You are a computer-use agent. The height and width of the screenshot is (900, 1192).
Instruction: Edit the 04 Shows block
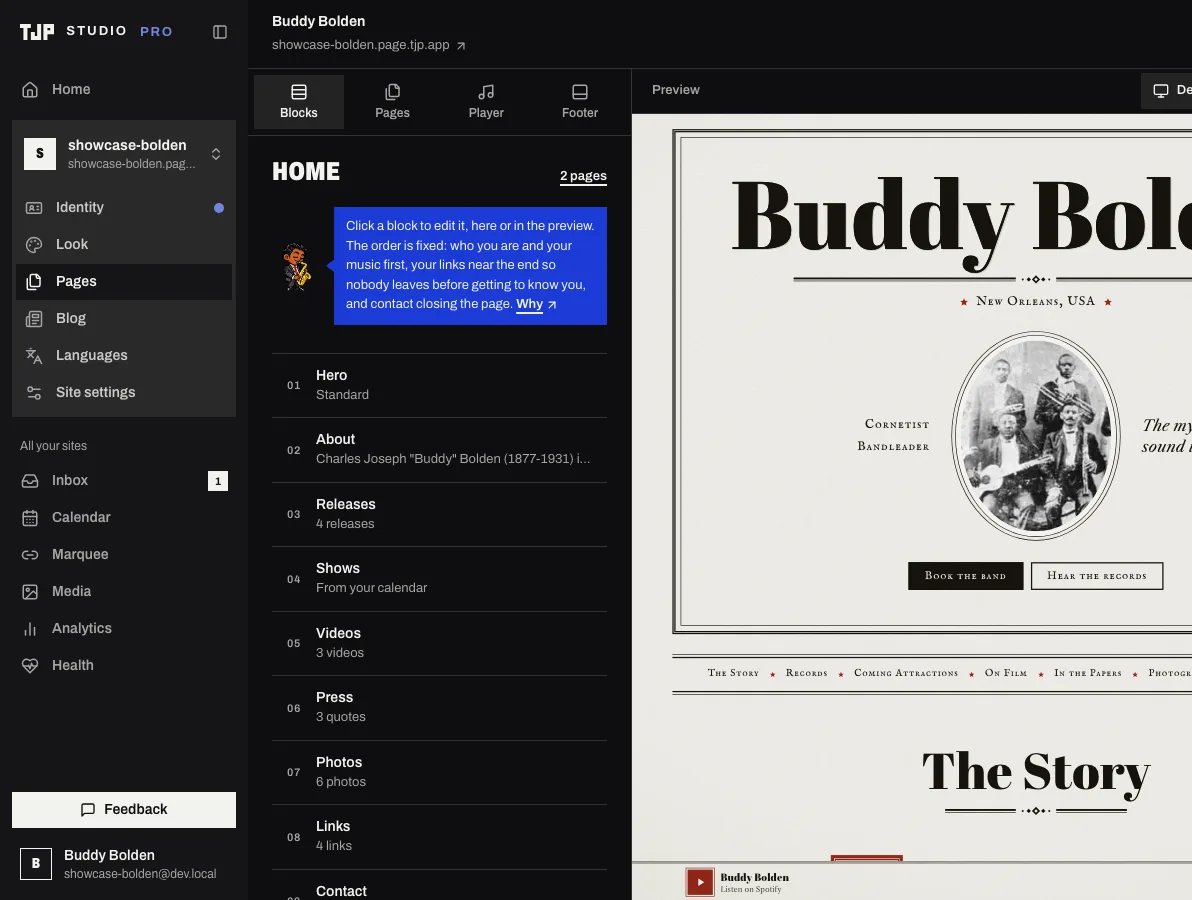[439, 579]
